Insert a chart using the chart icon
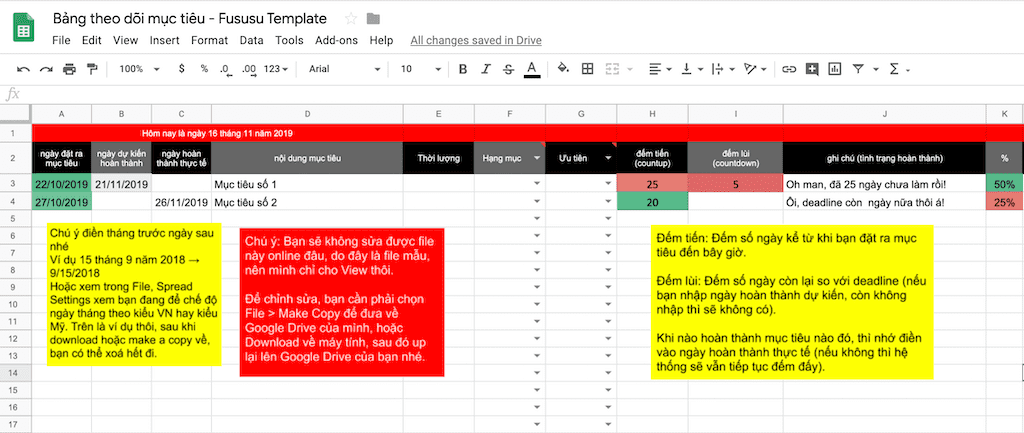 pyautogui.click(x=837, y=69)
